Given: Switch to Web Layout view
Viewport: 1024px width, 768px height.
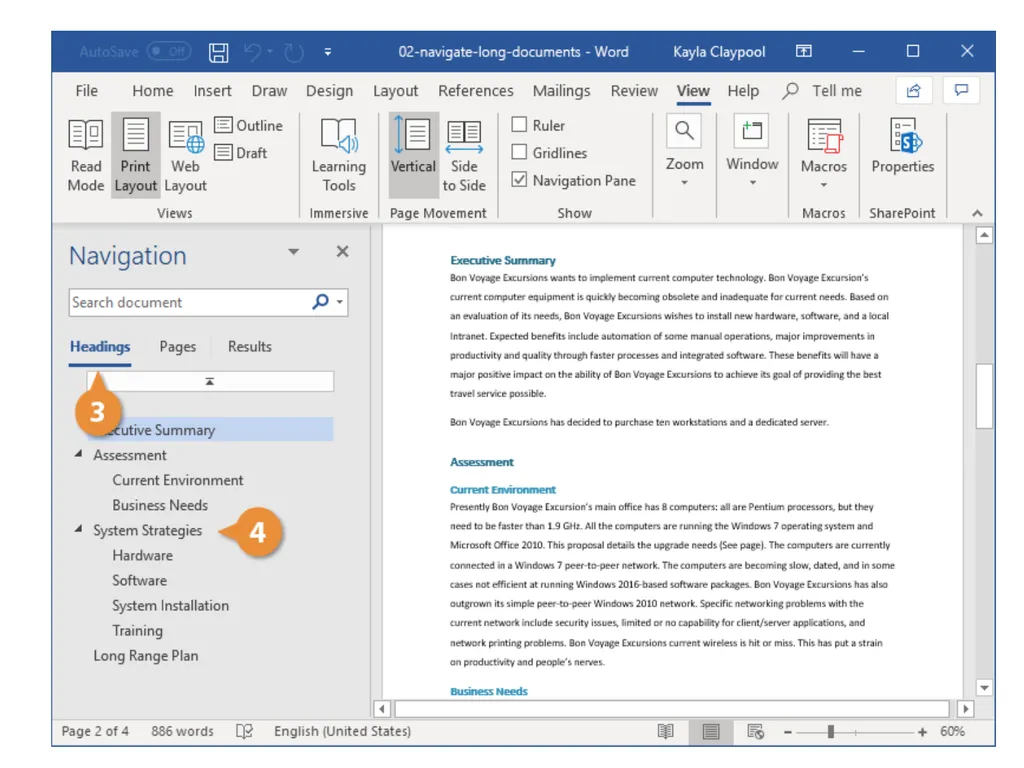Looking at the screenshot, I should pos(185,155).
